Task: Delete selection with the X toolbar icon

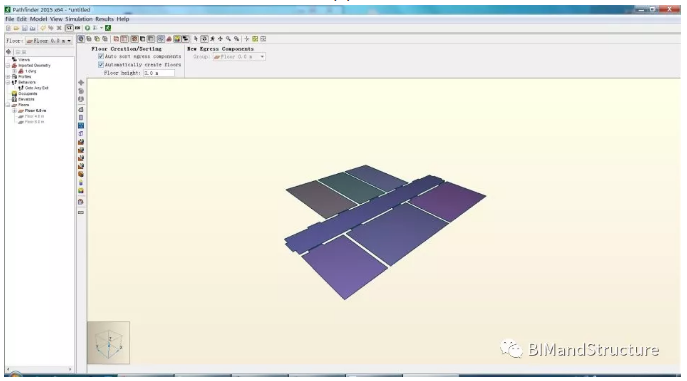Action: point(59,28)
